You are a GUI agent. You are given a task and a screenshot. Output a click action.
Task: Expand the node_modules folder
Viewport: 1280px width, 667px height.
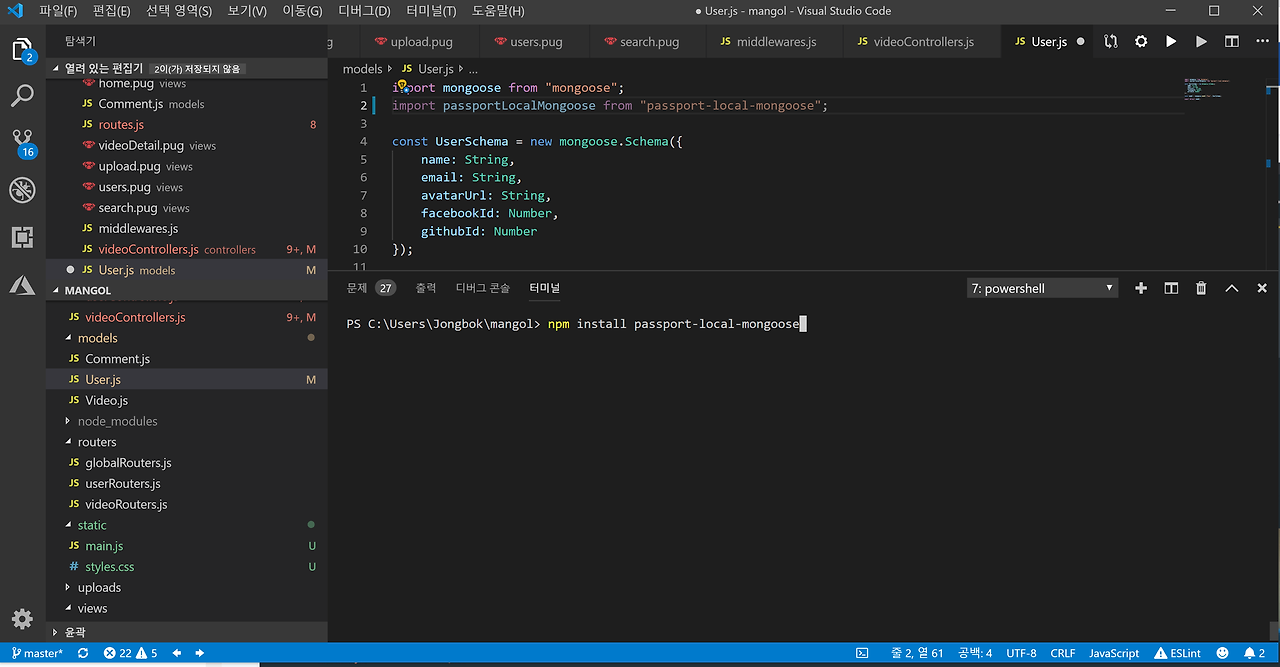[117, 421]
